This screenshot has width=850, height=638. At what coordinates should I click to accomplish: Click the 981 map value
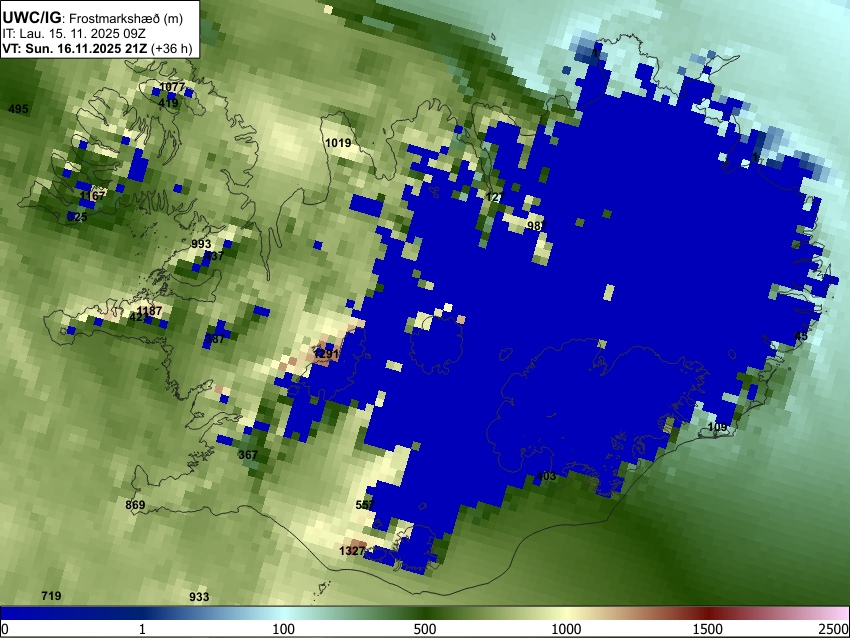point(537,225)
